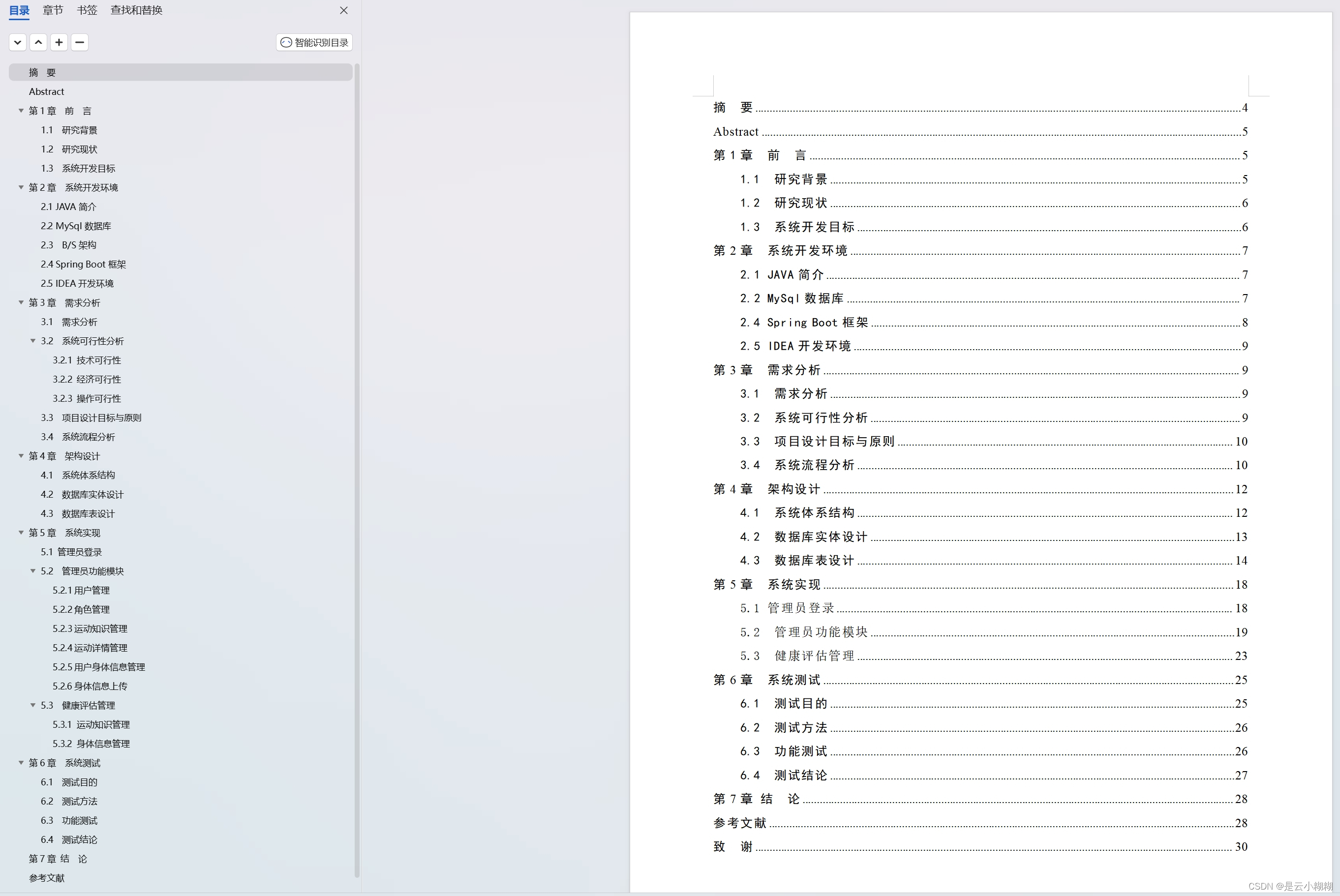The height and width of the screenshot is (896, 1340).
Task: Select the 目录 tab
Action: pos(19,10)
